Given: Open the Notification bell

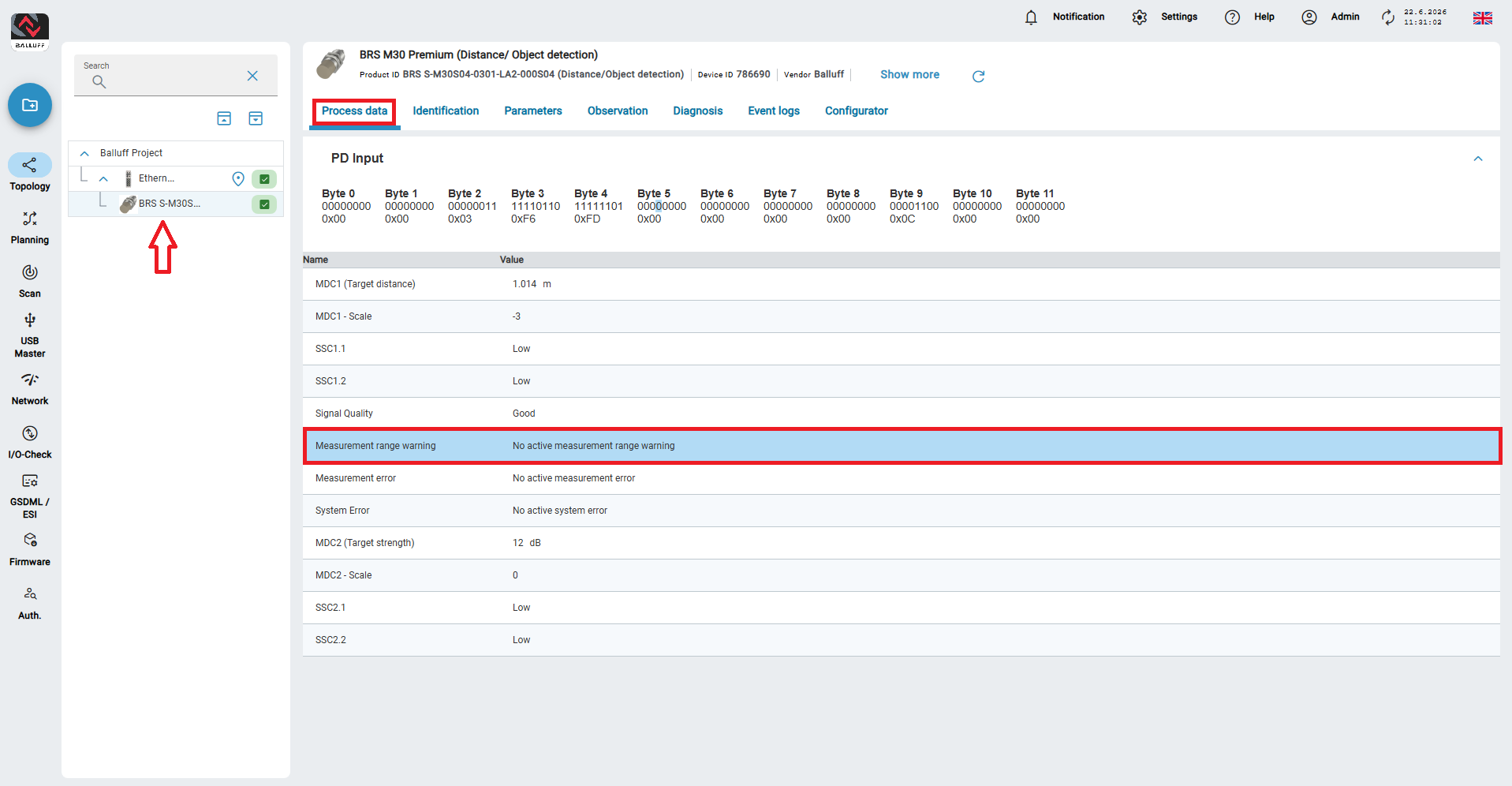Looking at the screenshot, I should point(1031,17).
